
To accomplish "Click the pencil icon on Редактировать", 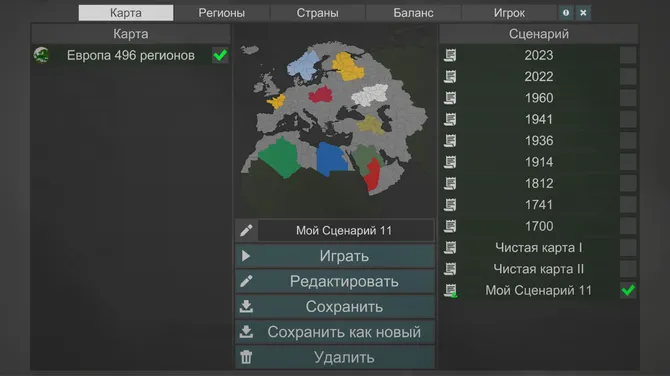I will (246, 281).
